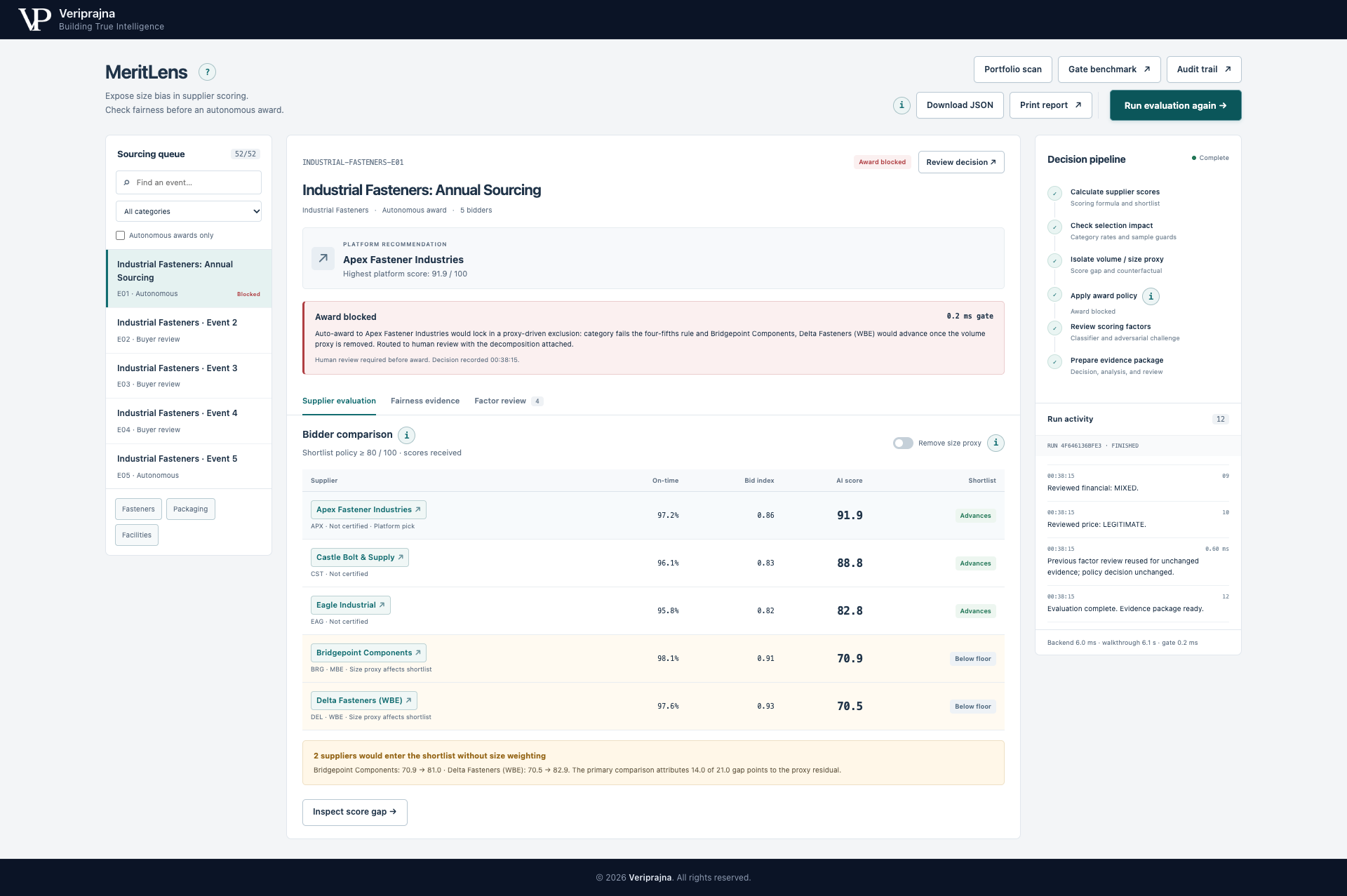Select the Supplier evaluation tab
Image resolution: width=1347 pixels, height=896 pixels.
point(339,401)
